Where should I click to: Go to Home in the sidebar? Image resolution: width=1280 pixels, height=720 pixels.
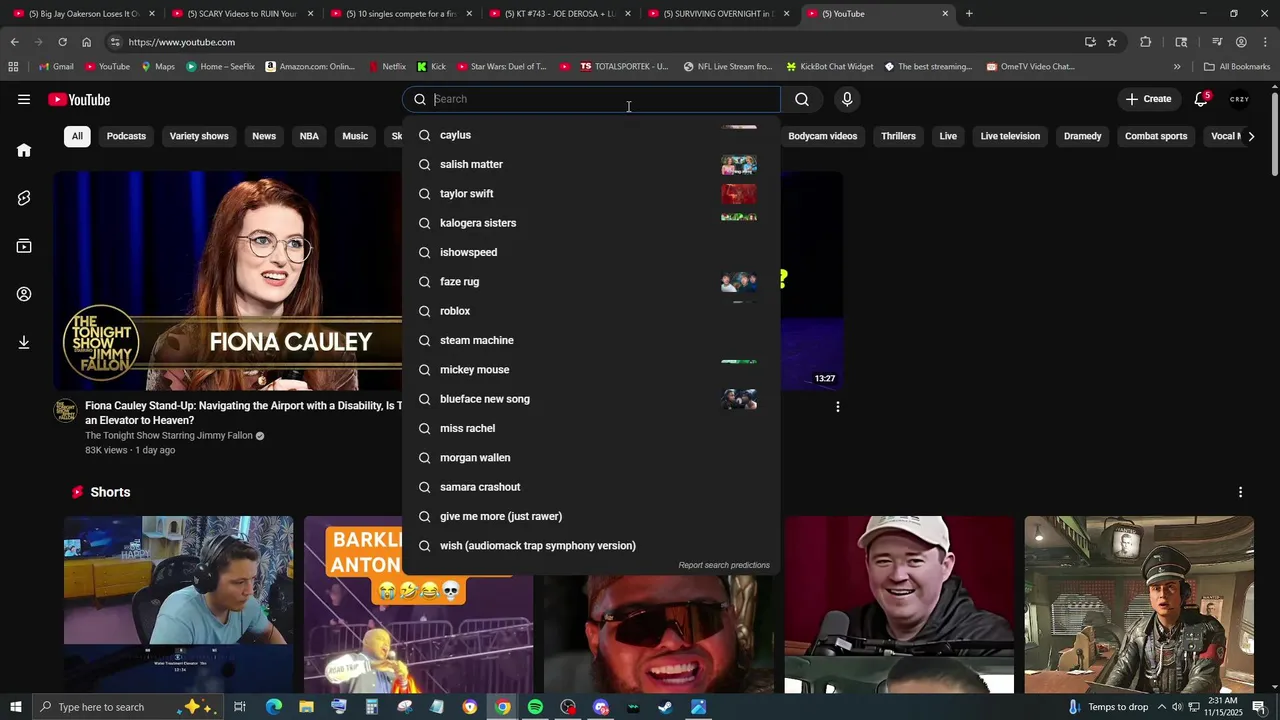click(x=24, y=150)
